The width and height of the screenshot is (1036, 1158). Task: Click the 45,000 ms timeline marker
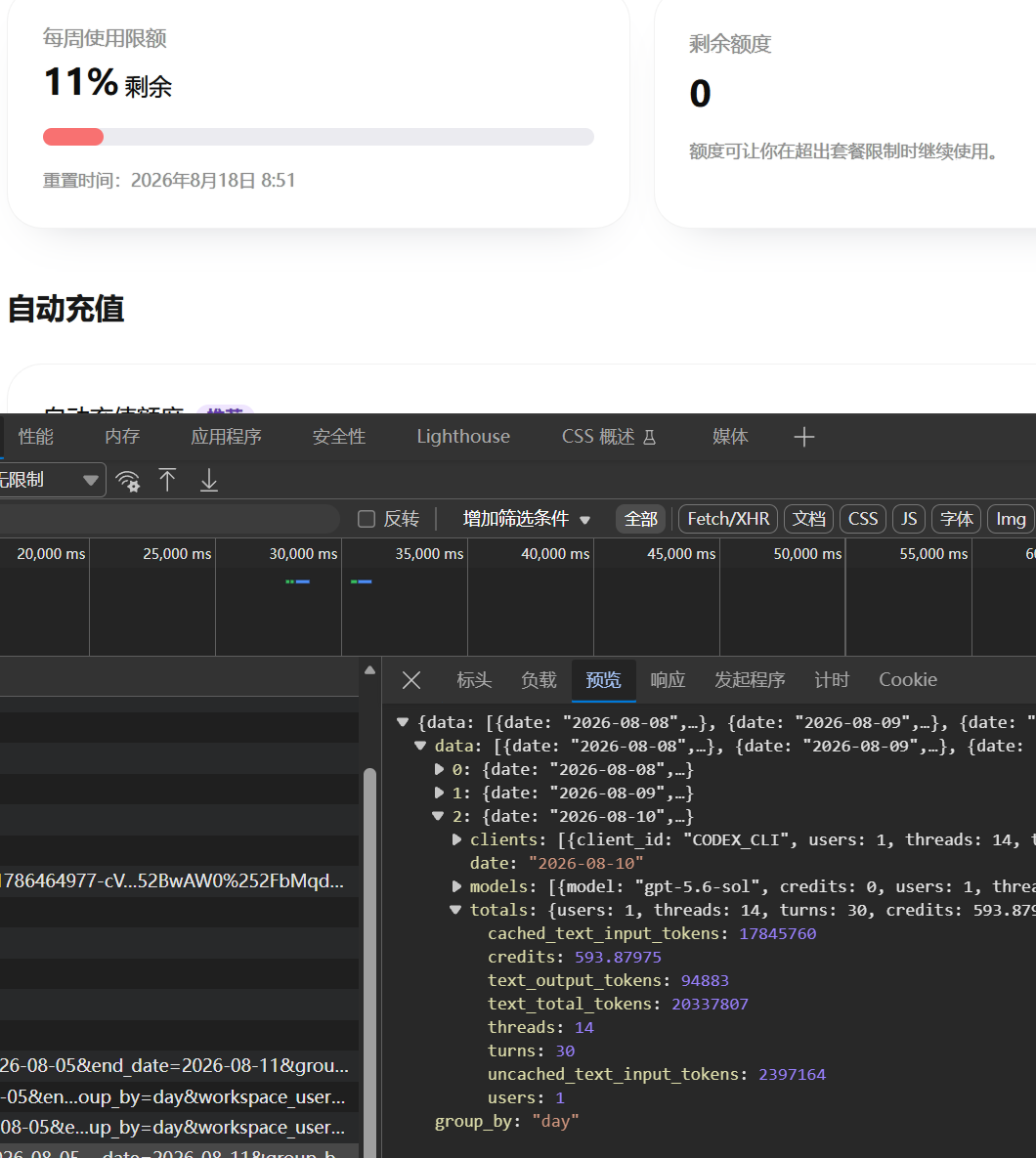(x=681, y=554)
